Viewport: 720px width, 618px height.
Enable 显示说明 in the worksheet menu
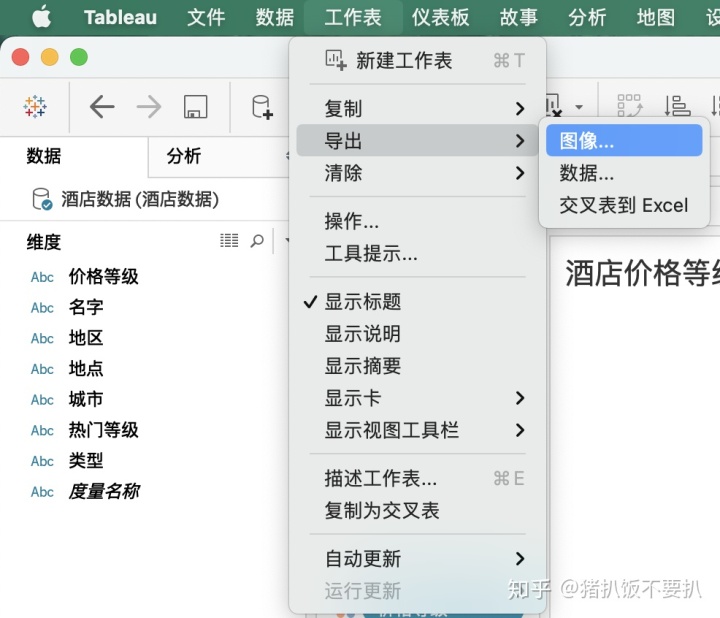coord(417,334)
